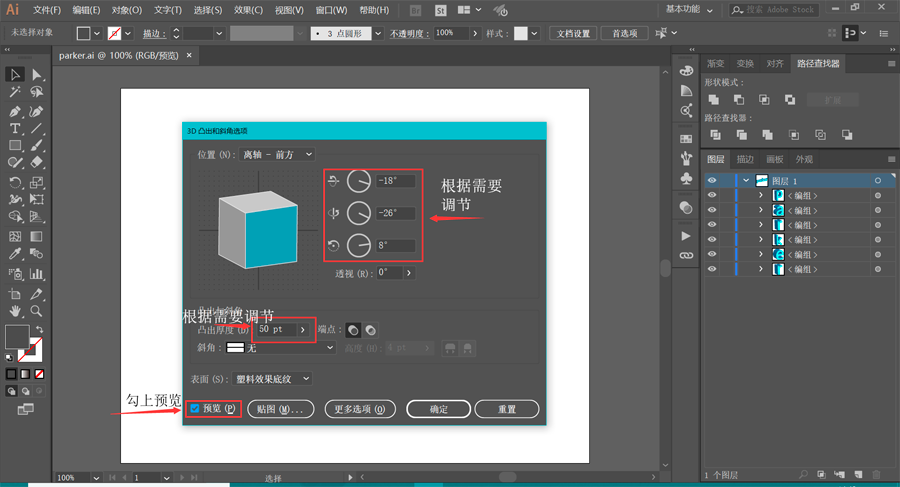Select the Selection tool arrow
This screenshot has width=900, height=487.
click(x=15, y=74)
